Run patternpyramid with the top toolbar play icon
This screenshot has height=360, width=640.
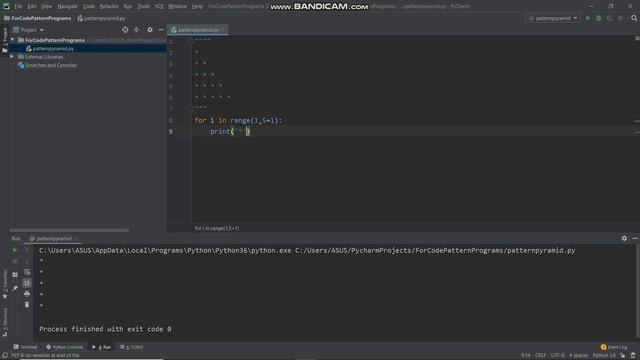coord(588,18)
